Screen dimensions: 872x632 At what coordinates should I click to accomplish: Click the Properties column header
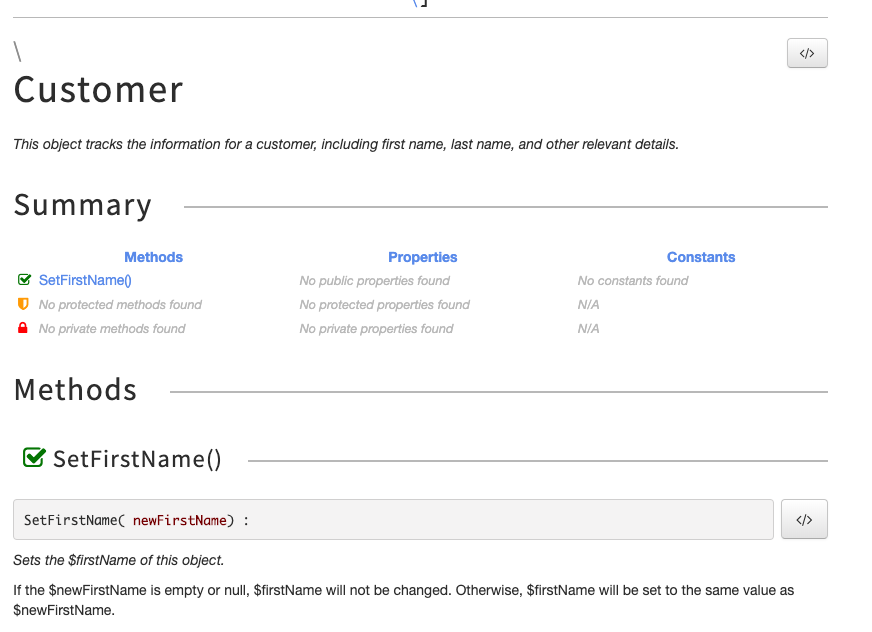point(423,257)
